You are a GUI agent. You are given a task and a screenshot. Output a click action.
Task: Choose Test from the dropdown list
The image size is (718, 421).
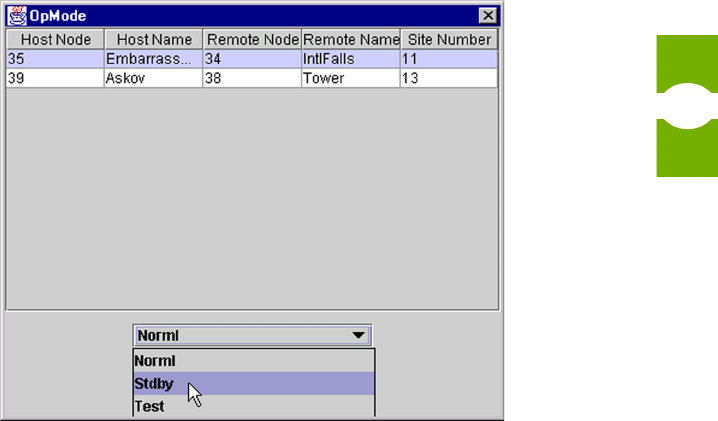tap(254, 406)
